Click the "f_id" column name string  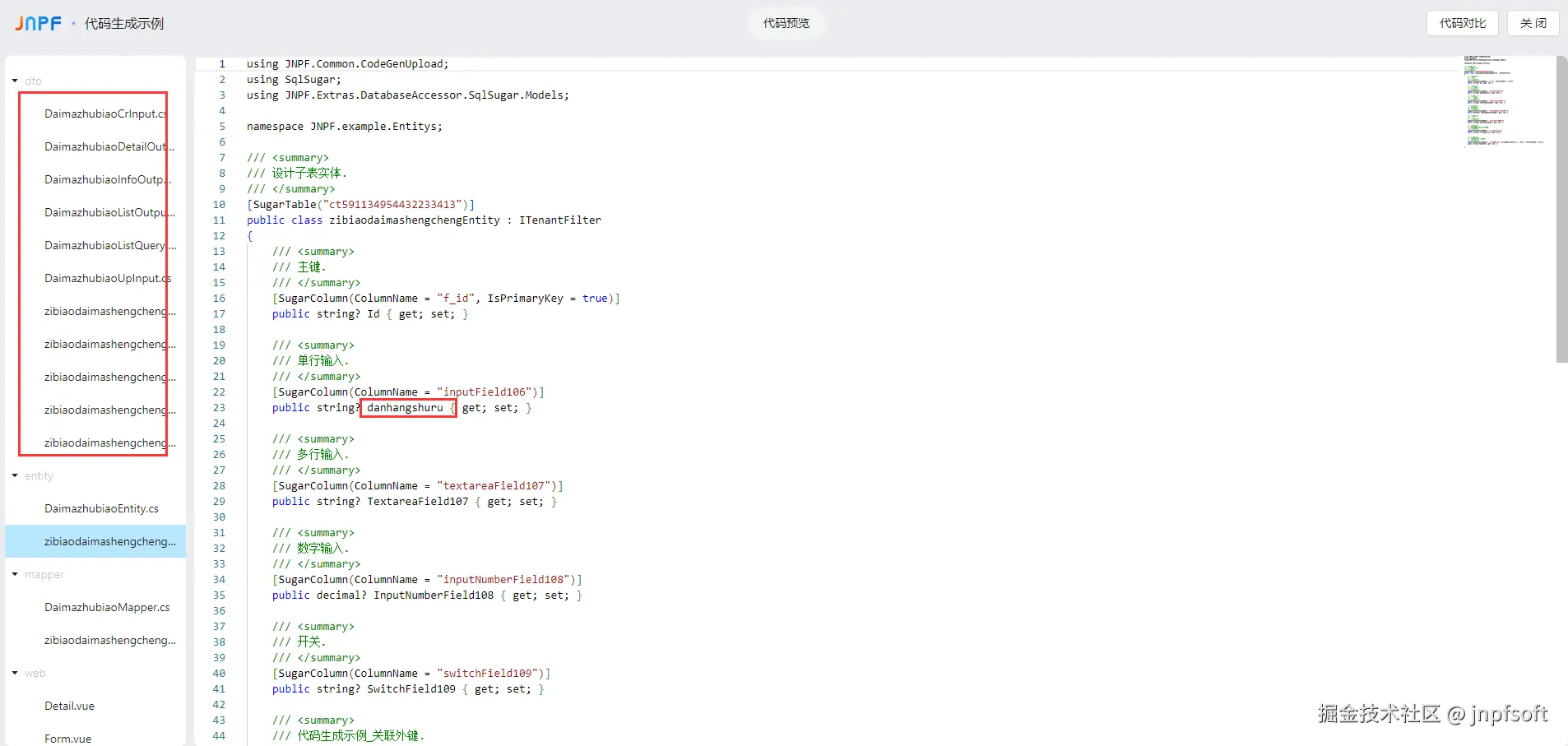pyautogui.click(x=456, y=299)
